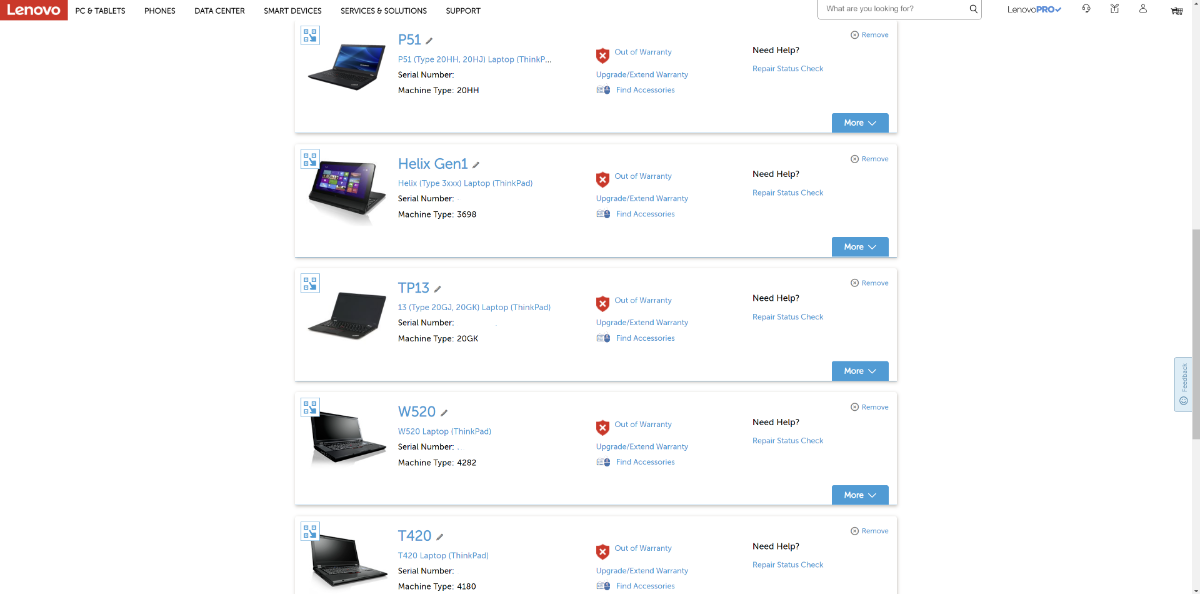Click the search magnifier icon in header

pos(973,9)
